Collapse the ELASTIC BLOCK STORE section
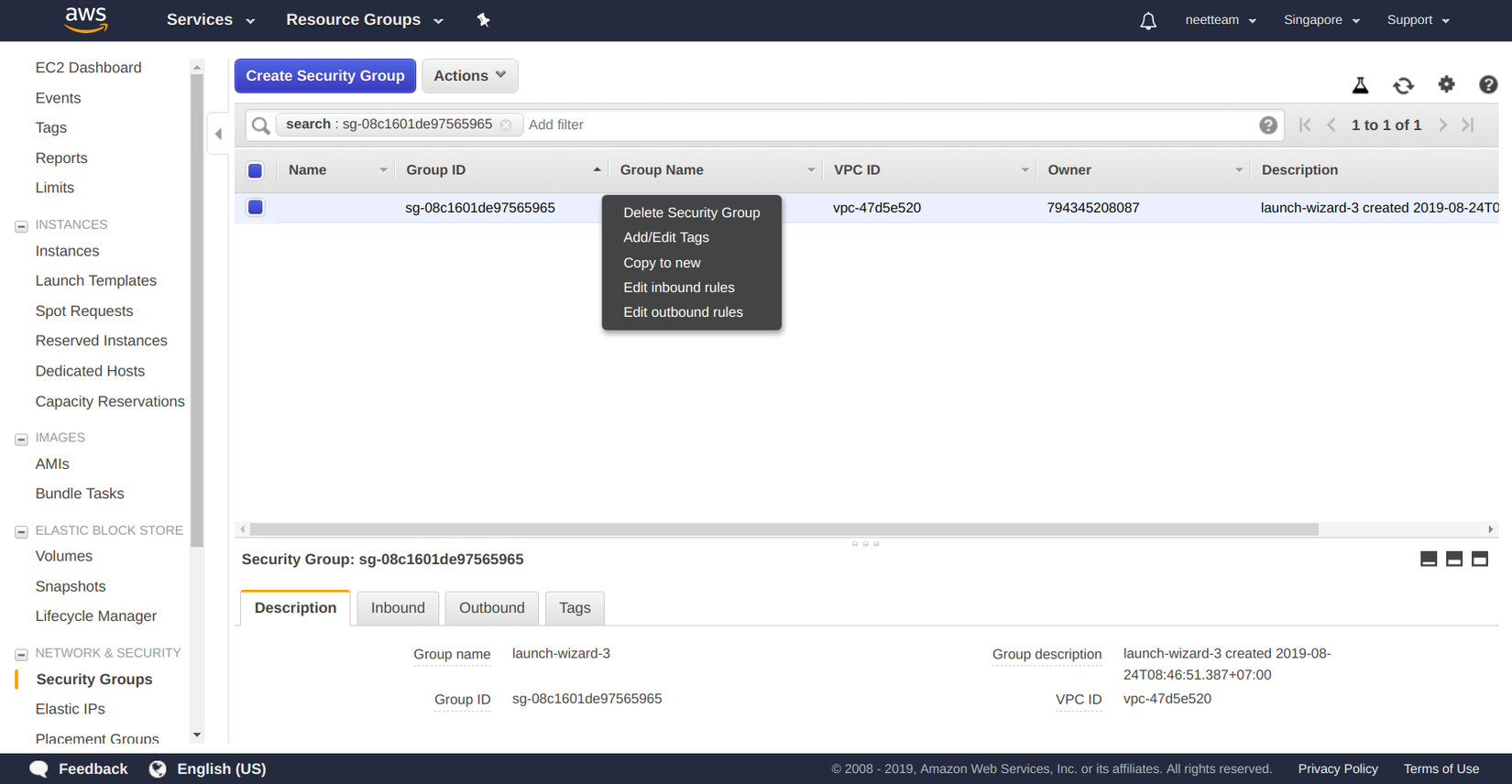 [x=21, y=532]
